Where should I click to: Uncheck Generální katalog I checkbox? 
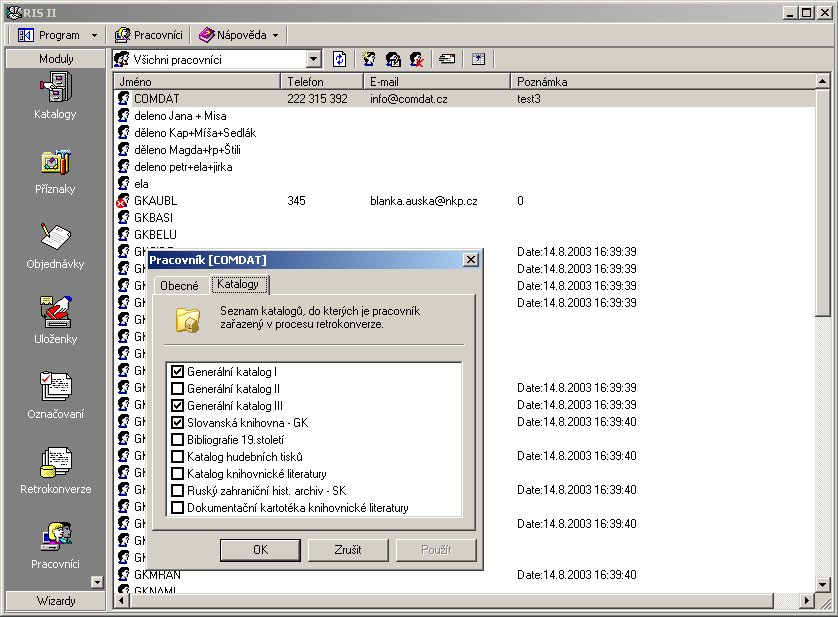(x=178, y=372)
